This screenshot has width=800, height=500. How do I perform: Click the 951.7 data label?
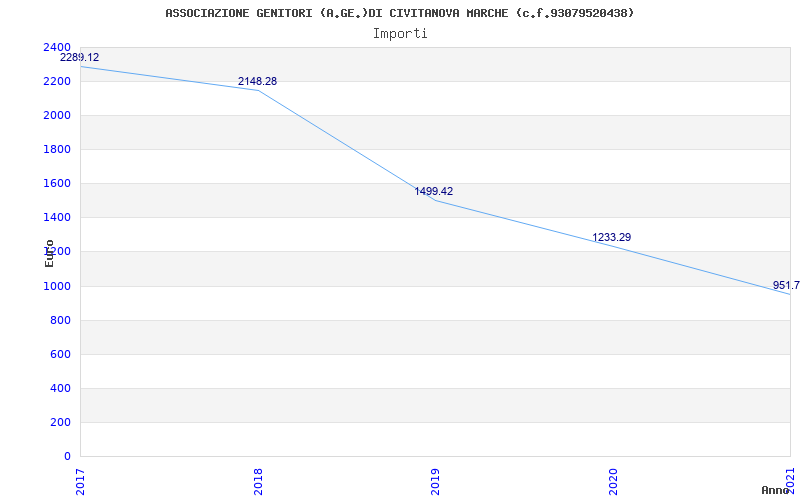pos(786,285)
